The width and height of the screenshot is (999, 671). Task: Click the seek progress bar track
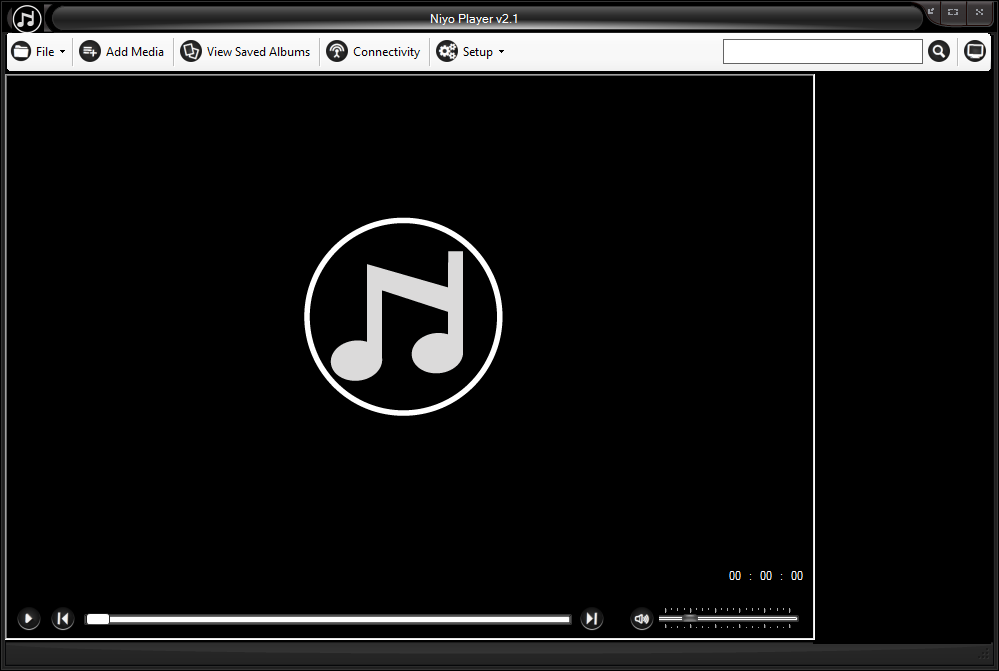pyautogui.click(x=328, y=619)
